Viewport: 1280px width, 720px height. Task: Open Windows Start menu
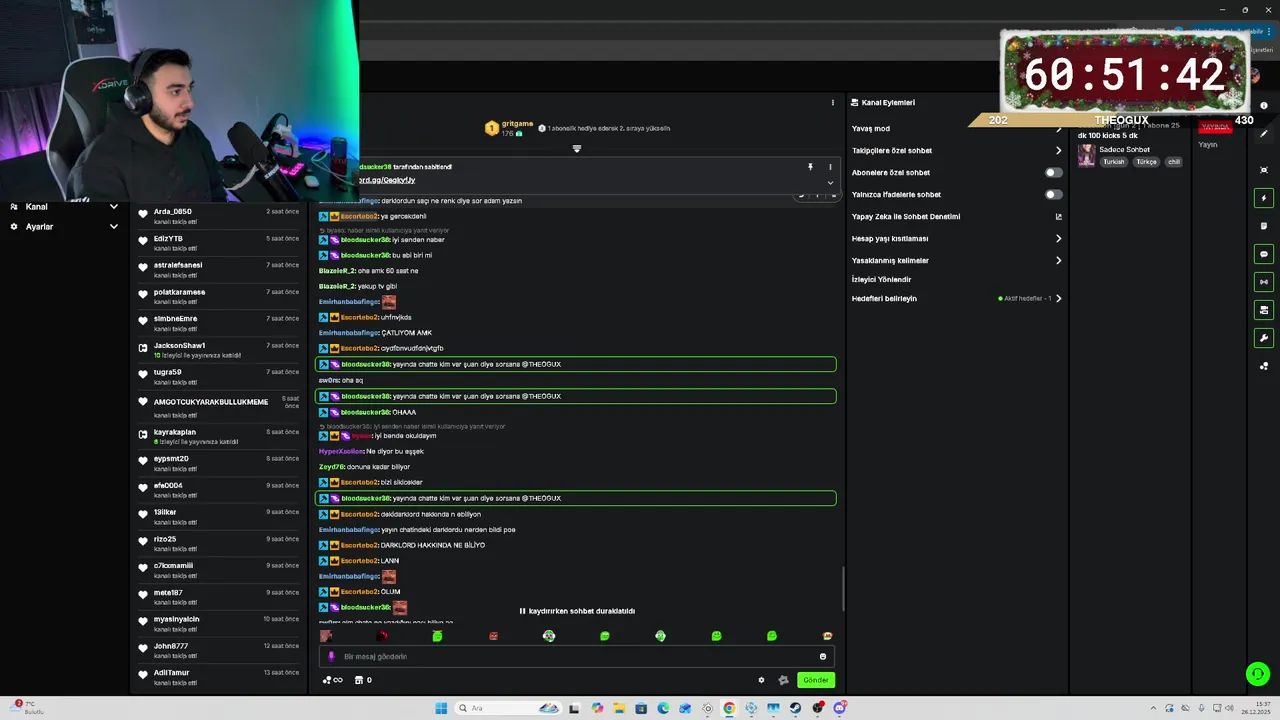441,708
